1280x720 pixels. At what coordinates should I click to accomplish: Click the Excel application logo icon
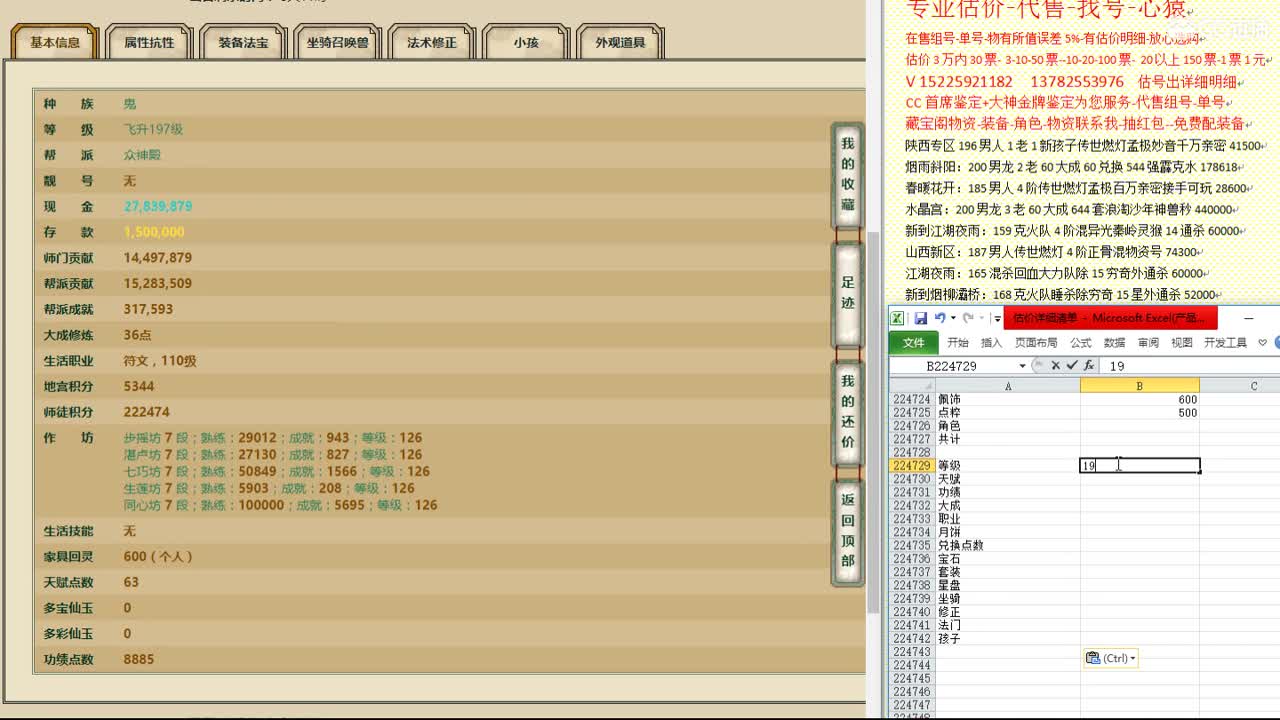[897, 318]
